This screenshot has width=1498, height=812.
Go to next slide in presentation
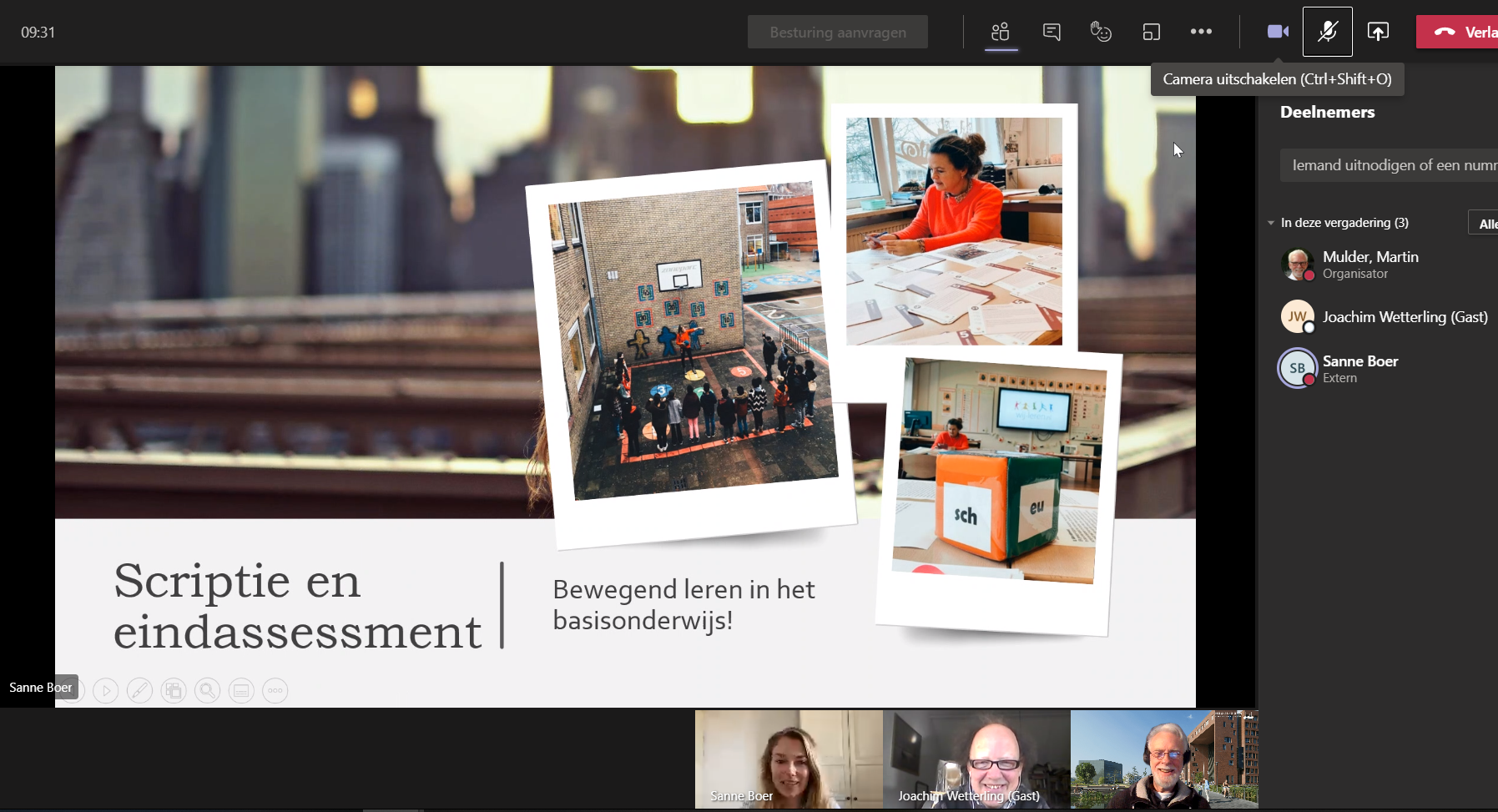(x=106, y=691)
